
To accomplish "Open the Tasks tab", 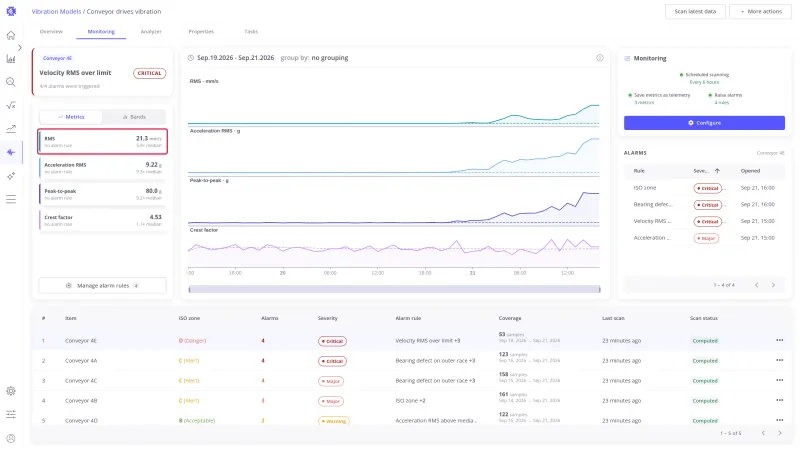I will 251,32.
